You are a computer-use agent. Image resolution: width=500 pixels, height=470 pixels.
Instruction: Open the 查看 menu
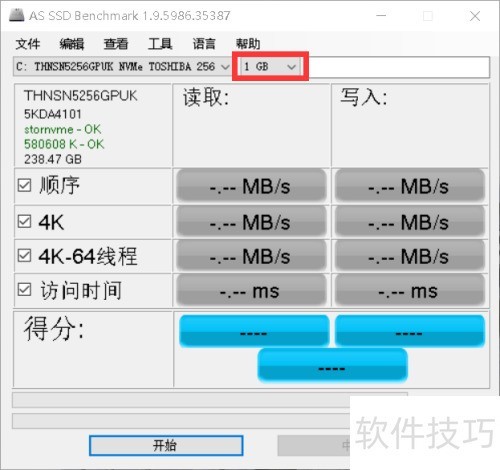tap(116, 44)
